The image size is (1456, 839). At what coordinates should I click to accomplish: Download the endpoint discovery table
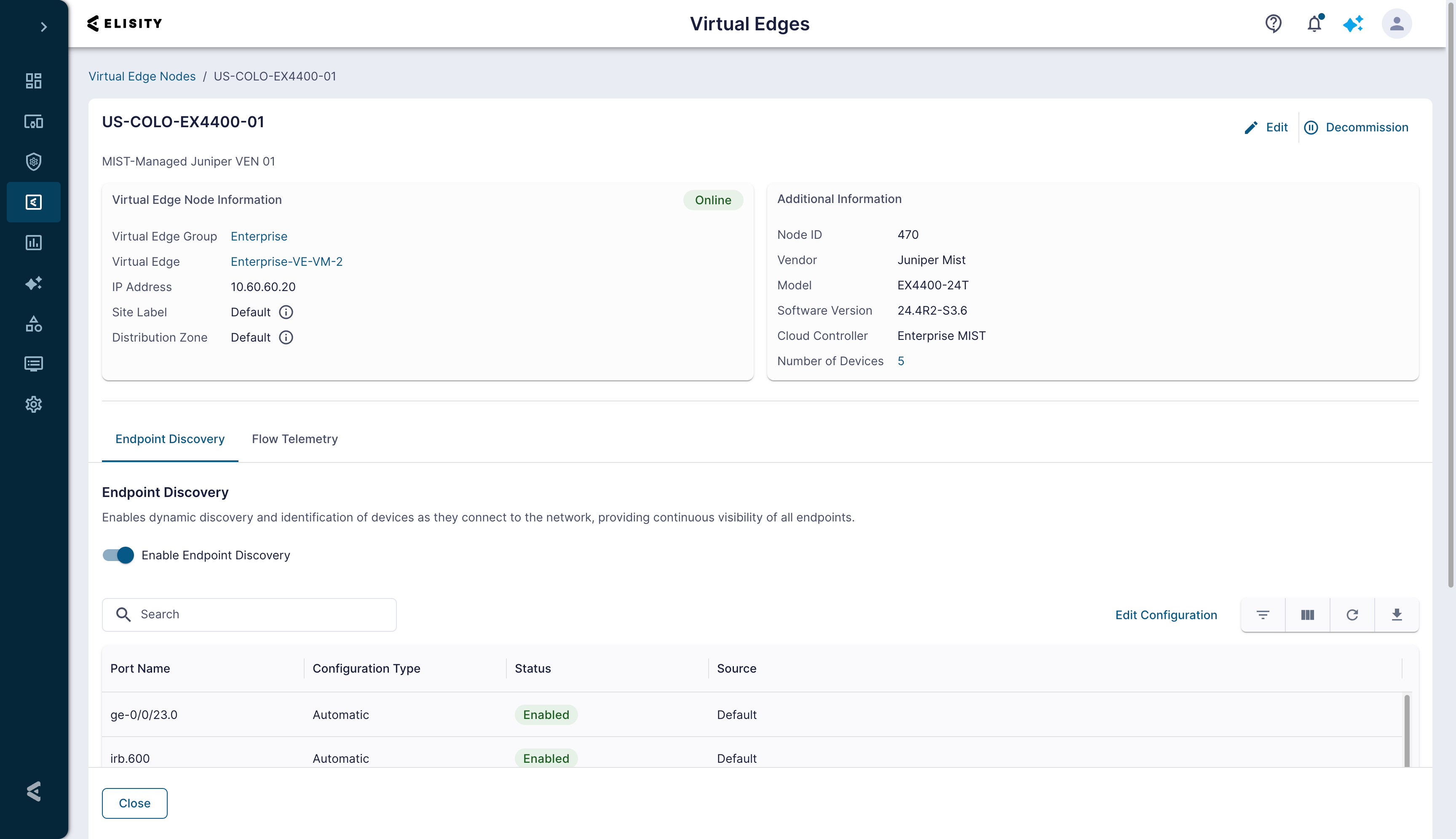[1397, 615]
